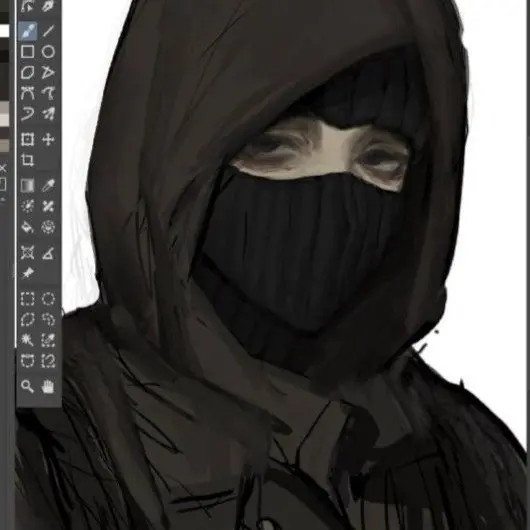Select the Bezier Curve tool
The image size is (530, 530).
[27, 93]
